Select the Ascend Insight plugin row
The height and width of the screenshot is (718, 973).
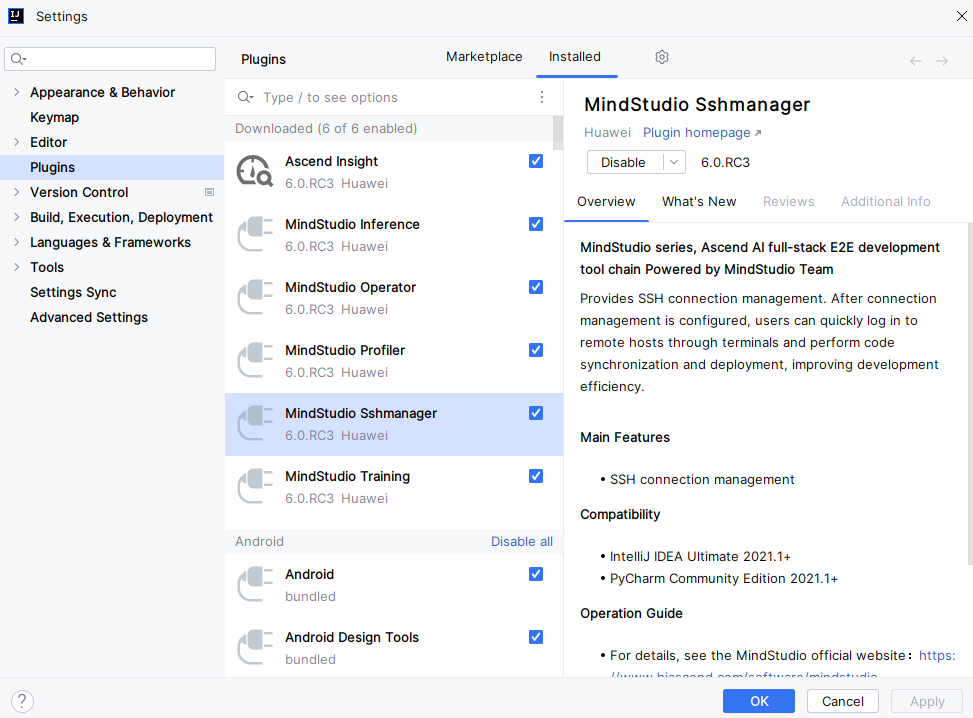tap(393, 172)
